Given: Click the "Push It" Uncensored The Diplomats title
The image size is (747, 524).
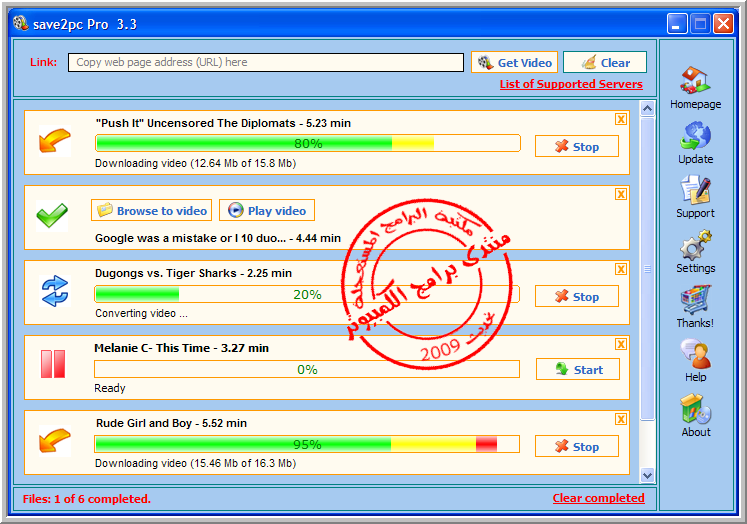Looking at the screenshot, I should (223, 123).
